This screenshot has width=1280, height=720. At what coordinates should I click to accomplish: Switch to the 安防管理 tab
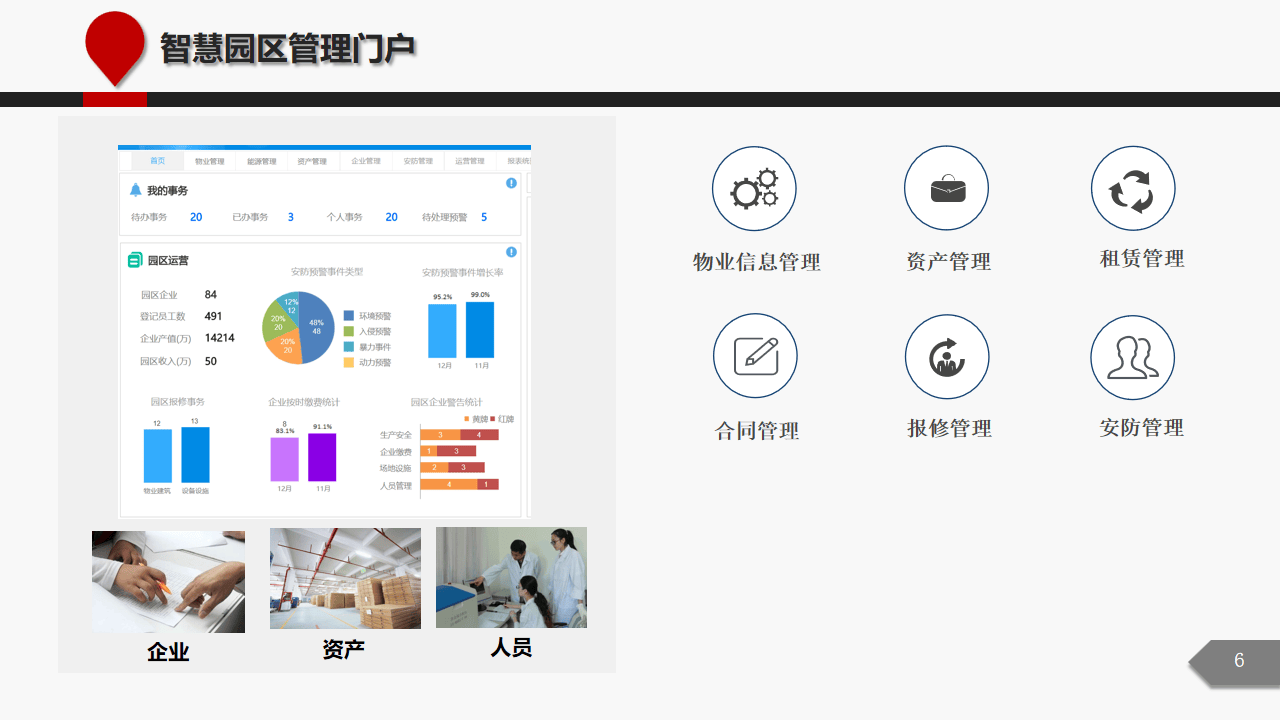click(x=418, y=161)
